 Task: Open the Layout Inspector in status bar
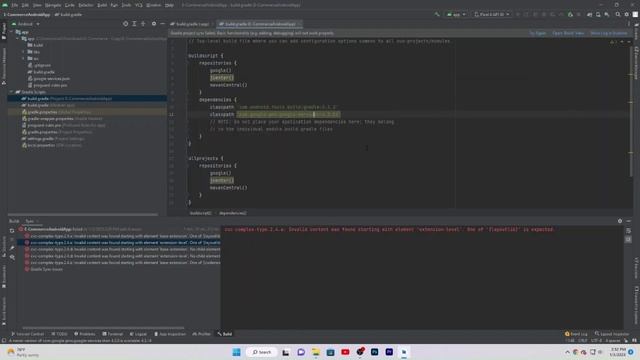click(x=612, y=334)
